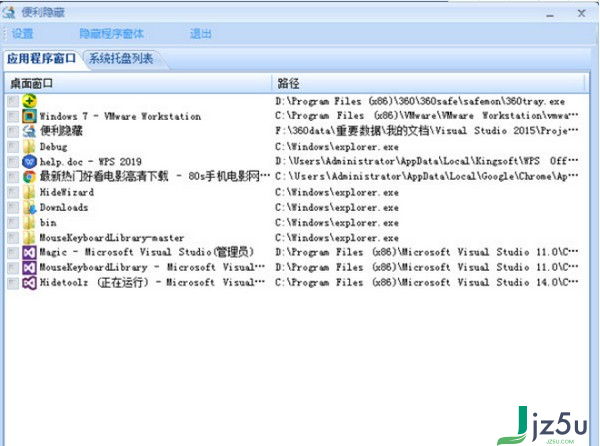This screenshot has height=446, width=600.
Task: Click the 隐藏程序窗体 menu item
Action: click(x=112, y=34)
